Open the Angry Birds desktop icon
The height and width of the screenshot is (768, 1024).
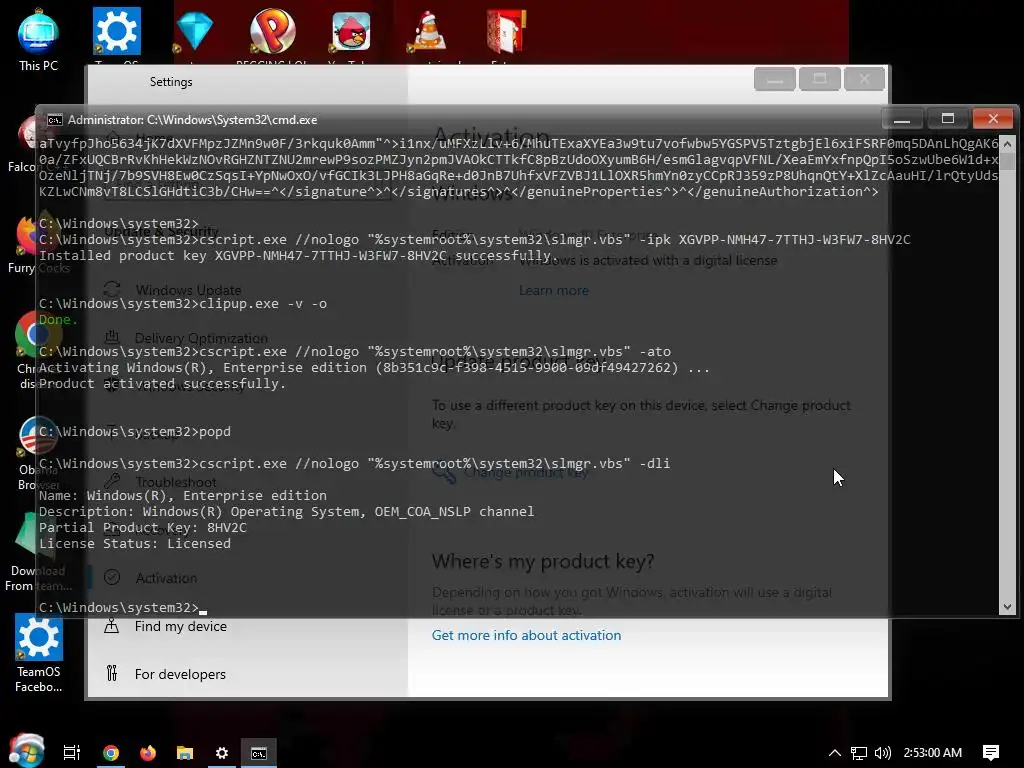351,31
